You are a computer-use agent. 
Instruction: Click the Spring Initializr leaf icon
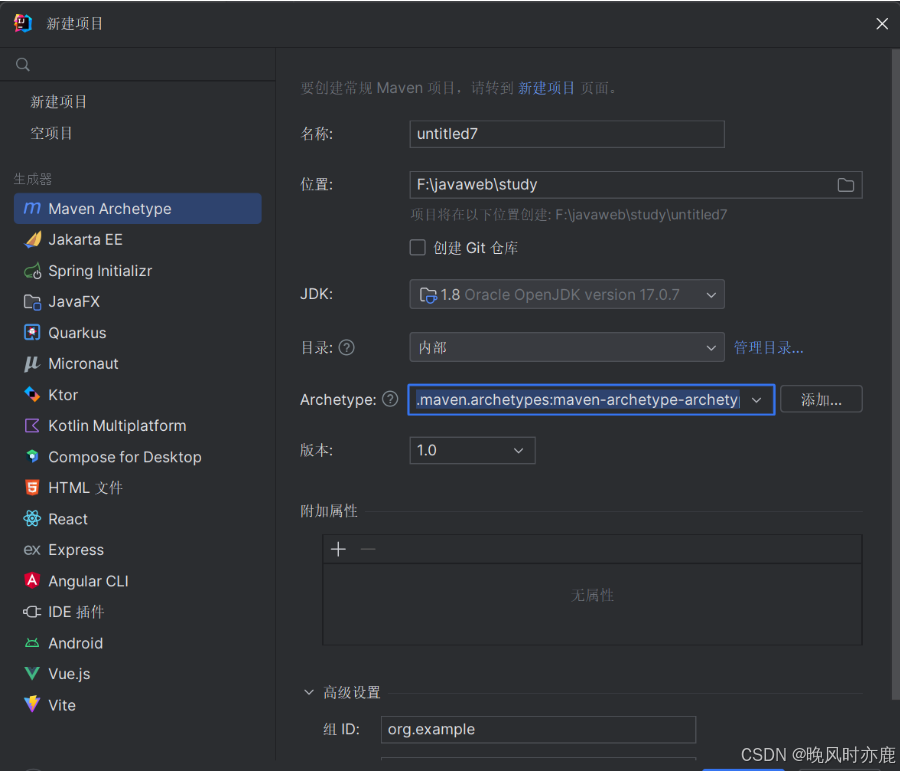(32, 270)
